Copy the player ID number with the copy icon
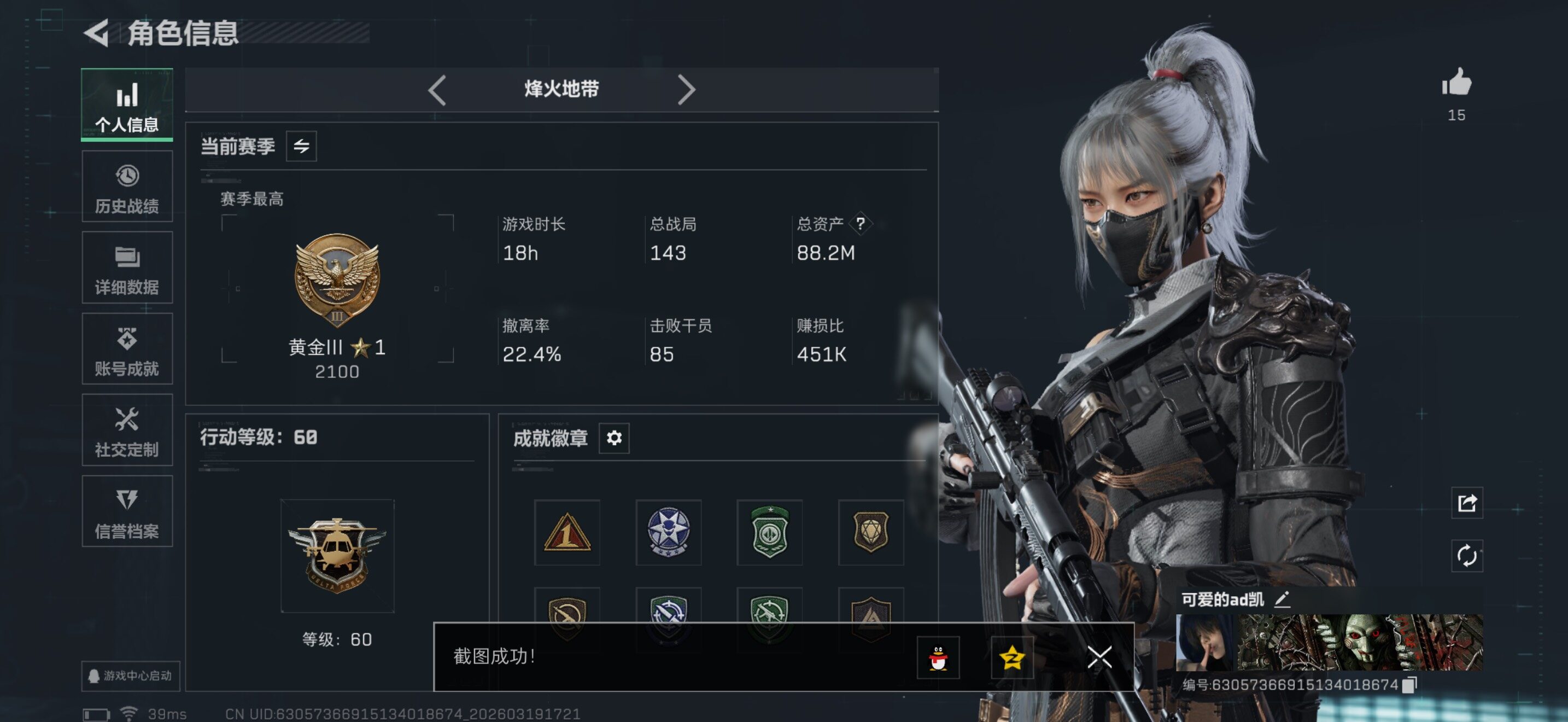This screenshot has width=1568, height=722. [1409, 685]
